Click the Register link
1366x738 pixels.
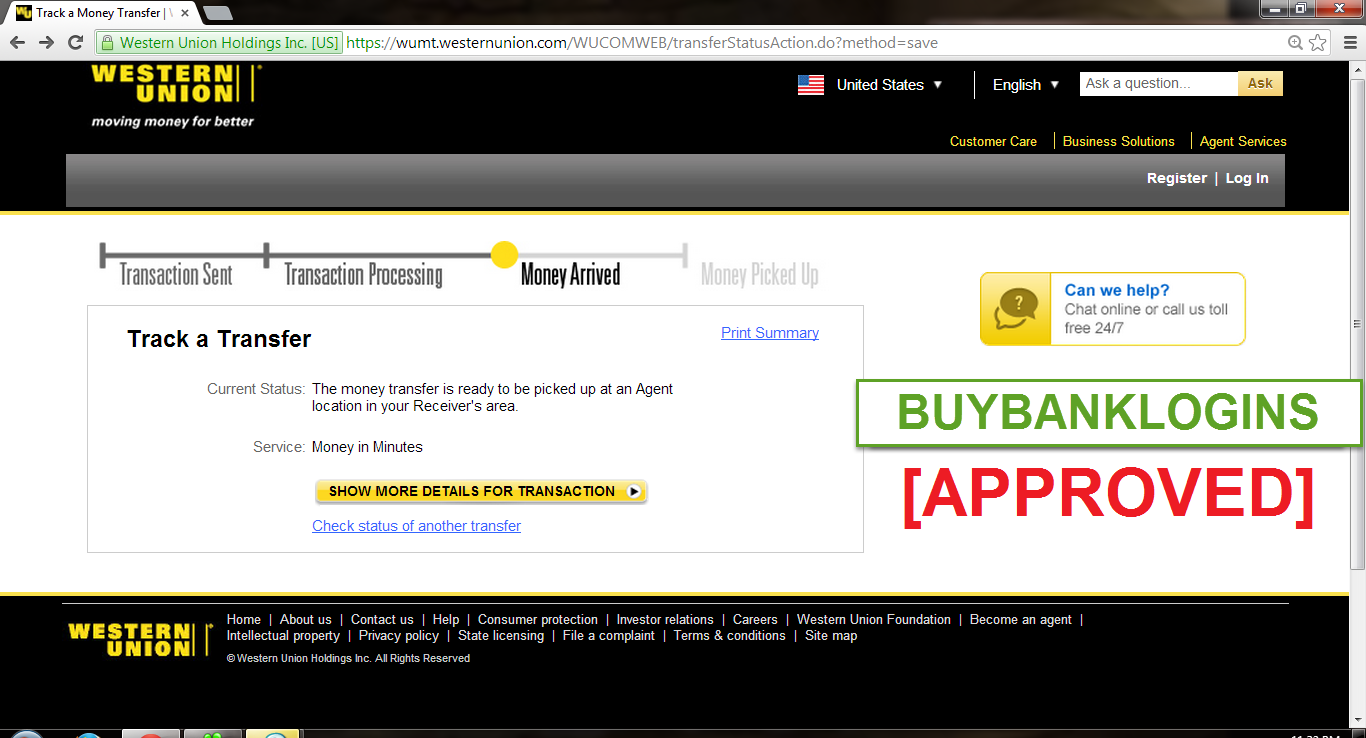1177,178
